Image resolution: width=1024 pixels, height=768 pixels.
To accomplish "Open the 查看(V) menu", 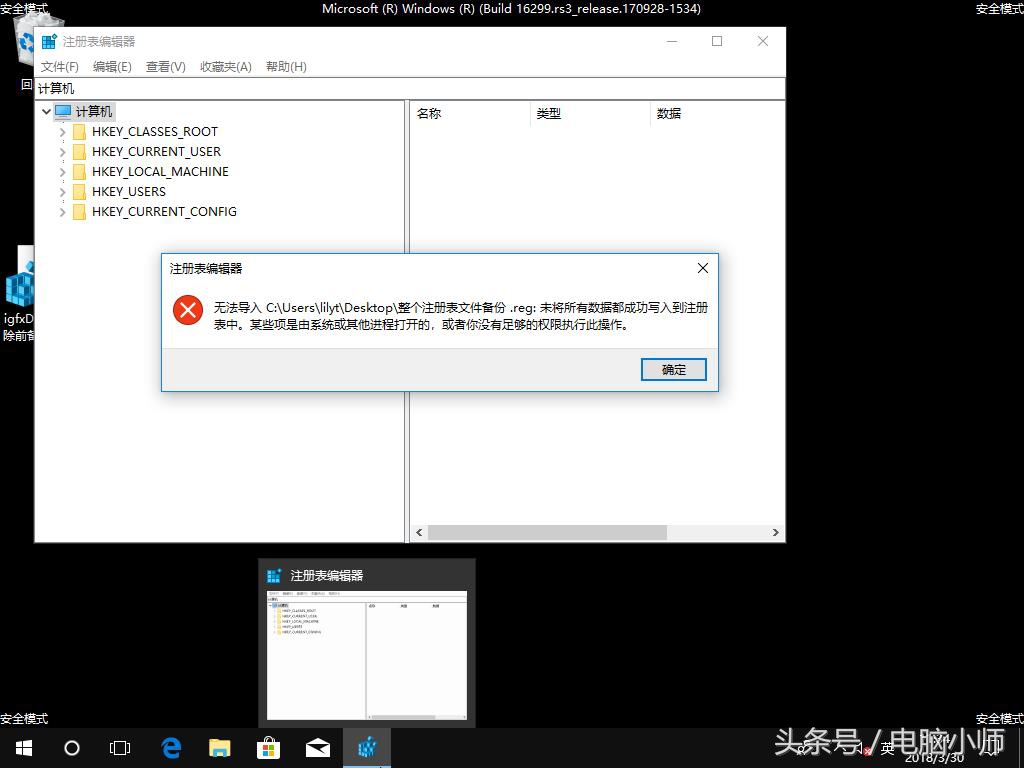I will pyautogui.click(x=164, y=66).
